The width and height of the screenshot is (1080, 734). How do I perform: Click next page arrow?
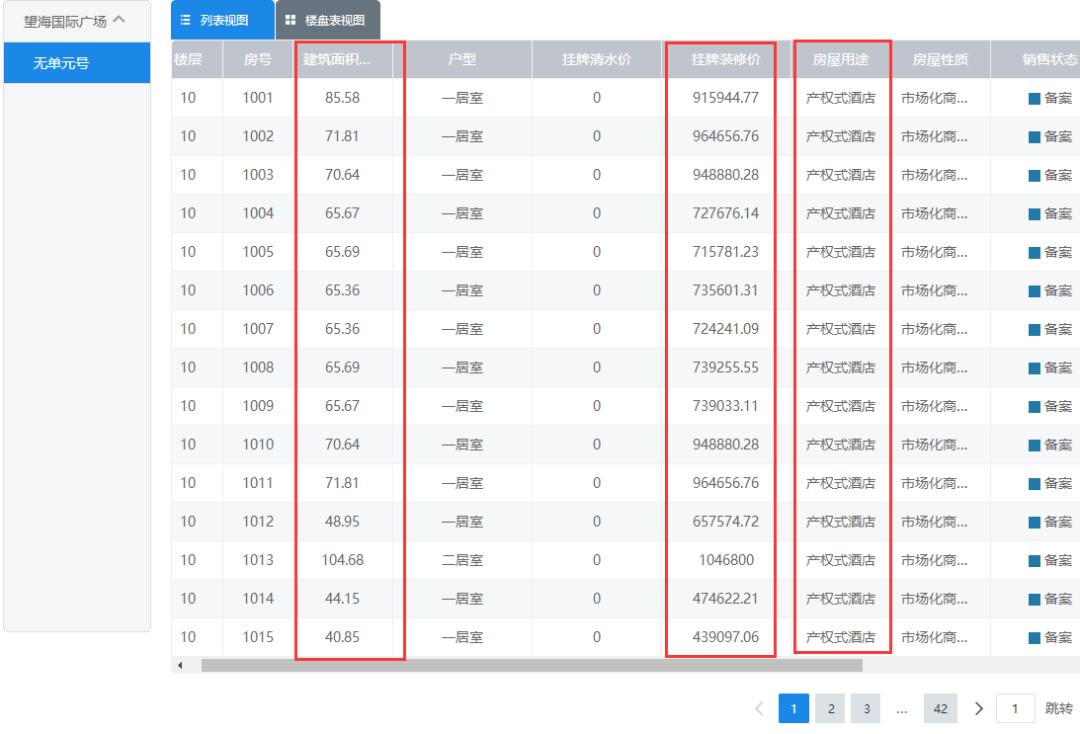[979, 709]
